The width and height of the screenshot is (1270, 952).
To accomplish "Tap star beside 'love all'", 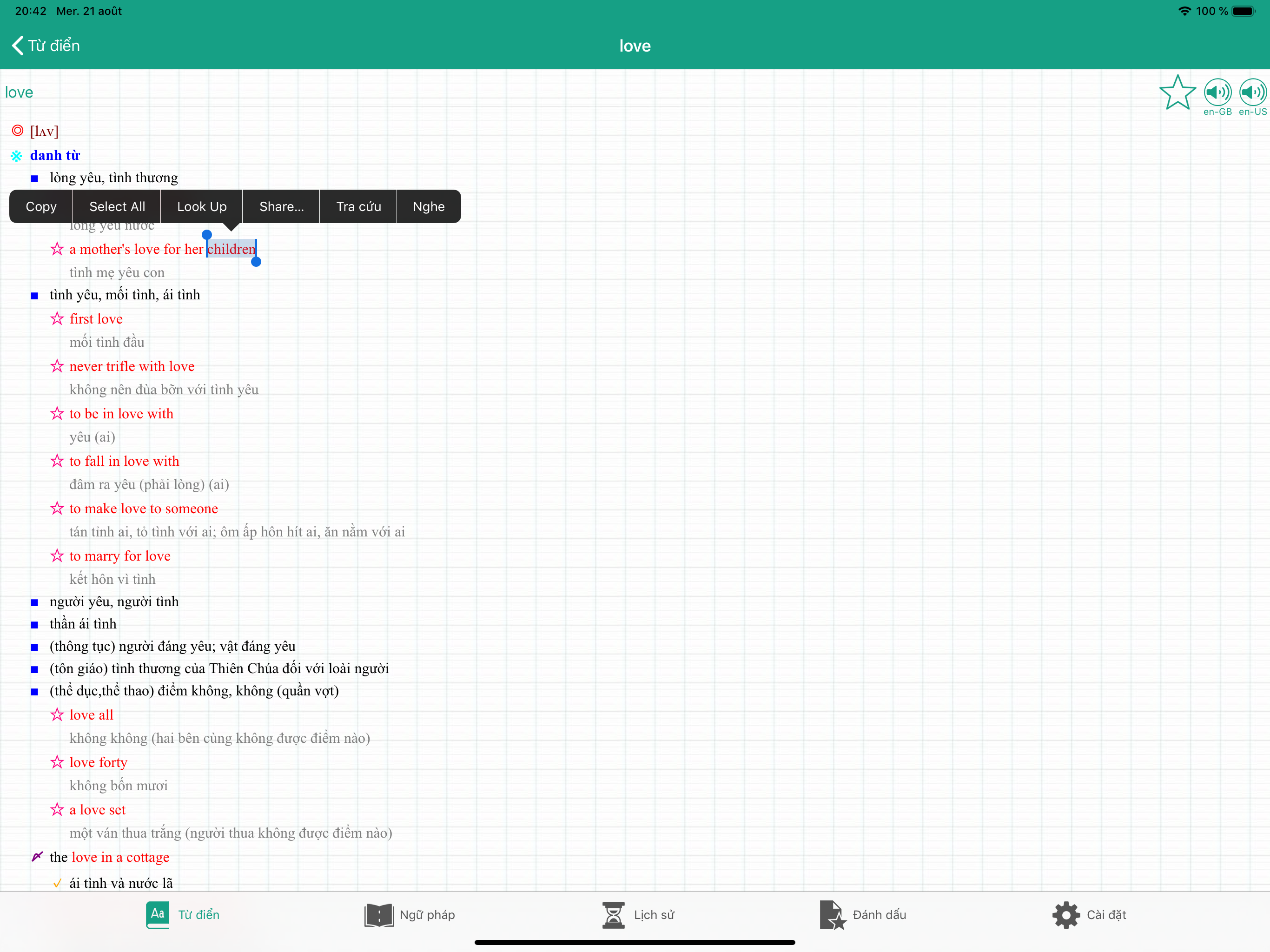I will click(x=57, y=715).
